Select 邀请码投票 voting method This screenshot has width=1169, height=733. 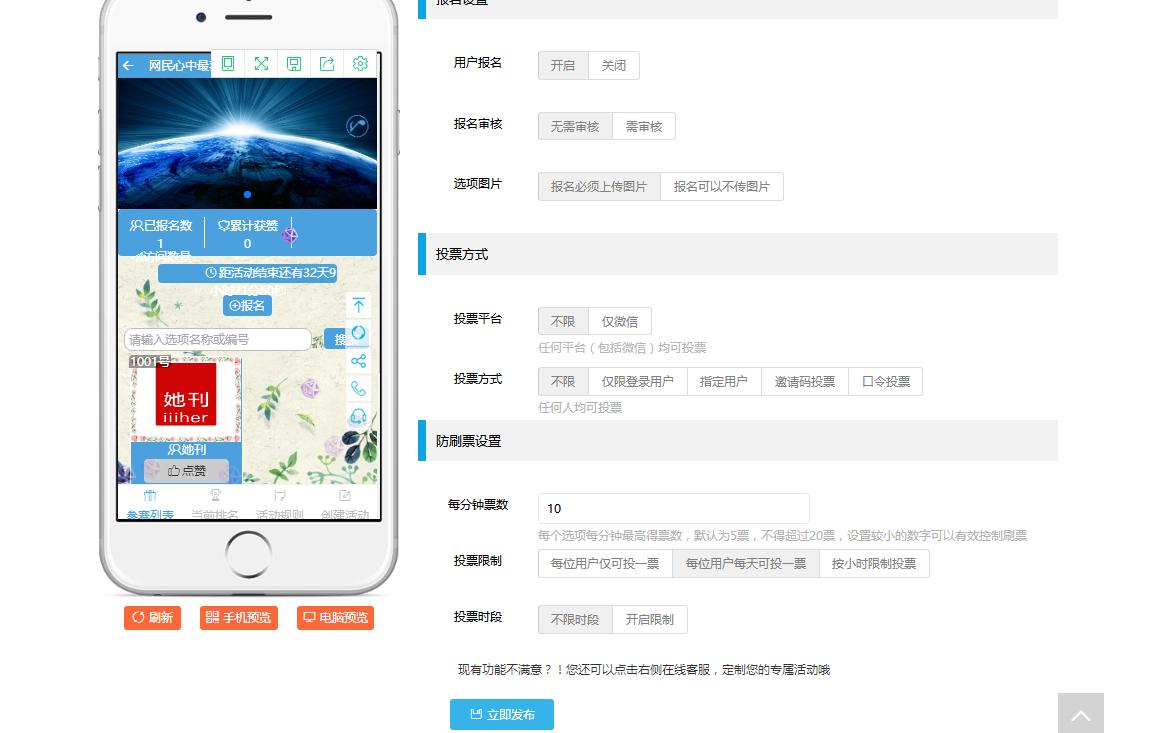804,381
